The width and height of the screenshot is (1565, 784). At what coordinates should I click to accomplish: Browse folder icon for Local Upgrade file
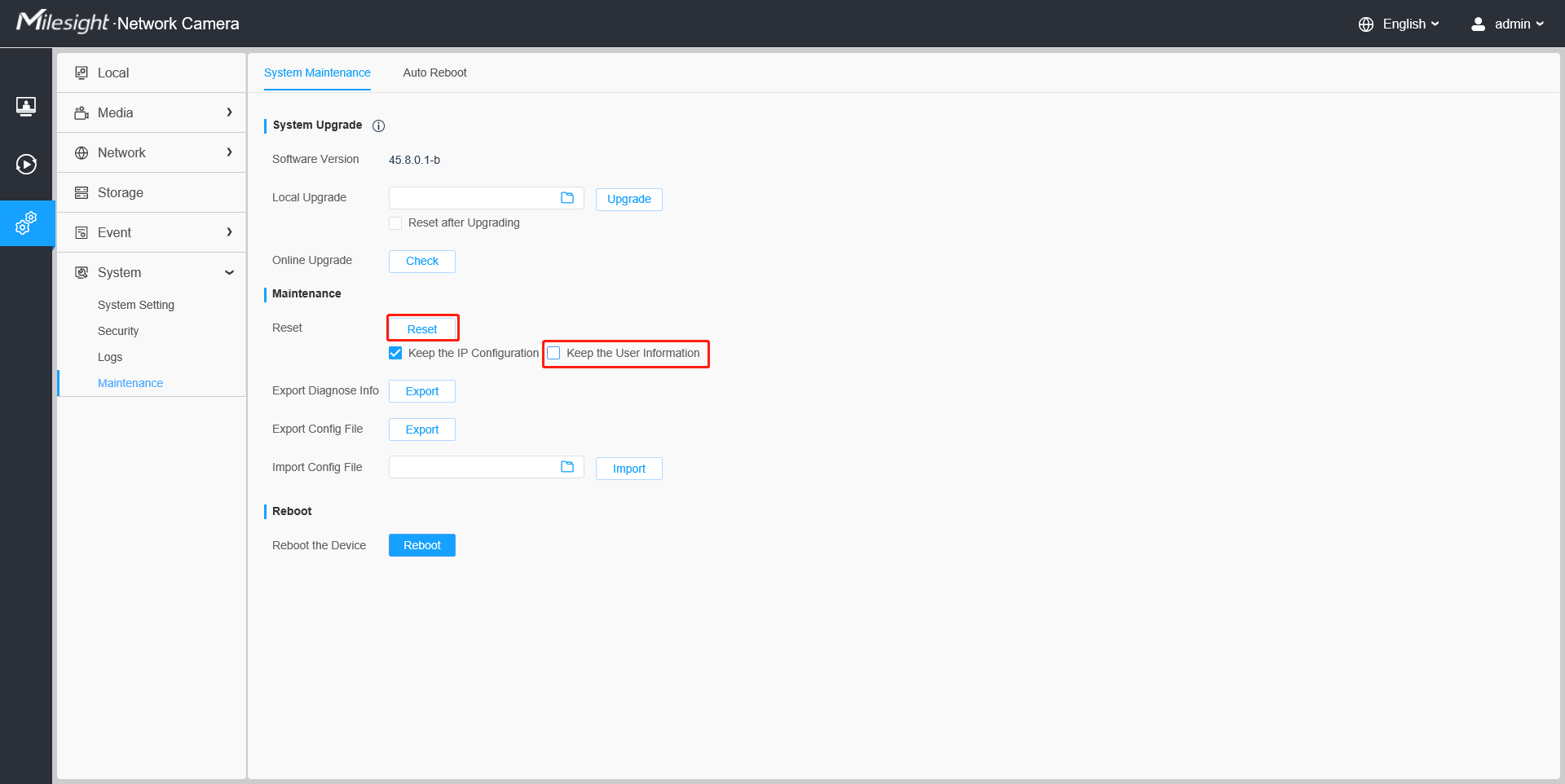point(567,198)
